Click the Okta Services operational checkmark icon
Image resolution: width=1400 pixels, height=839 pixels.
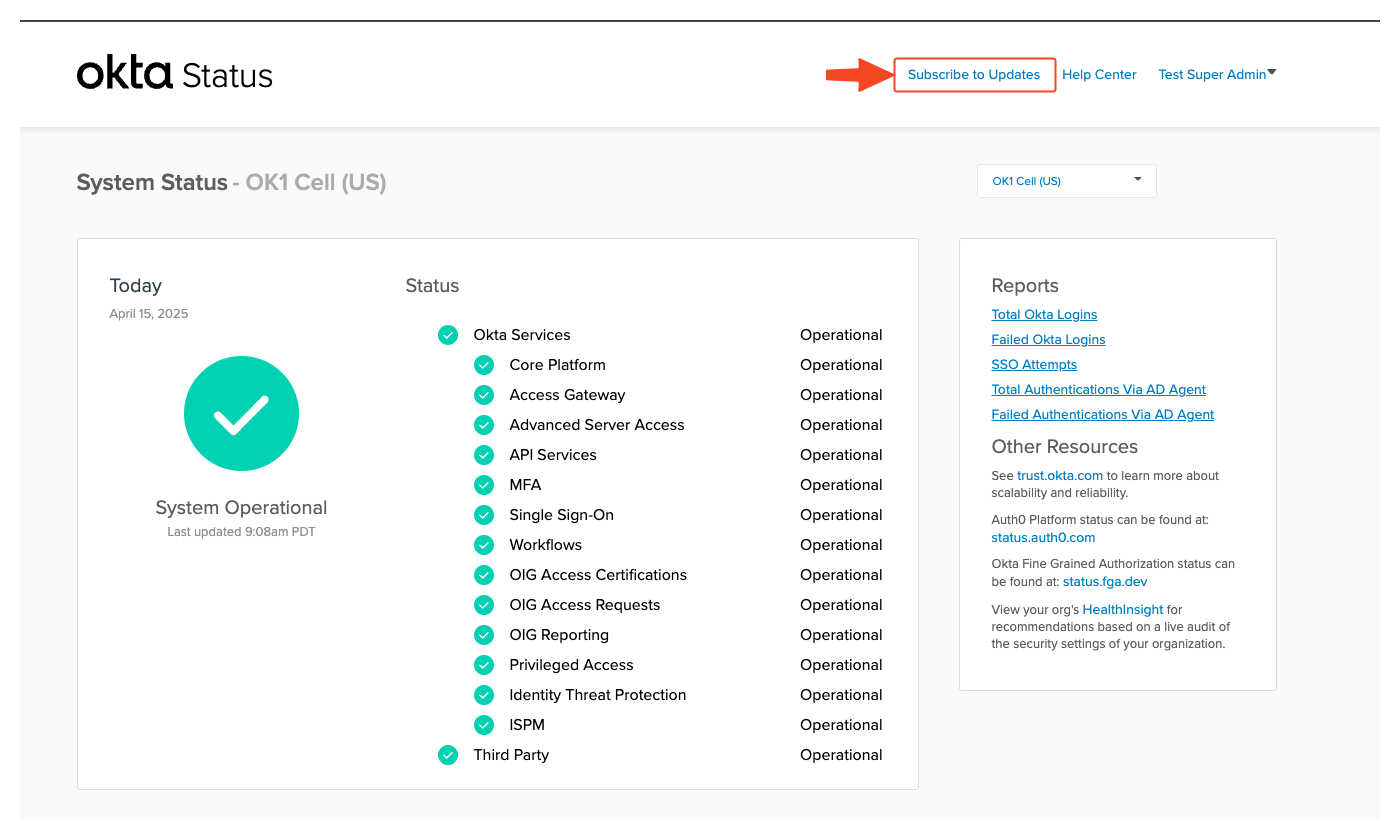click(x=448, y=335)
